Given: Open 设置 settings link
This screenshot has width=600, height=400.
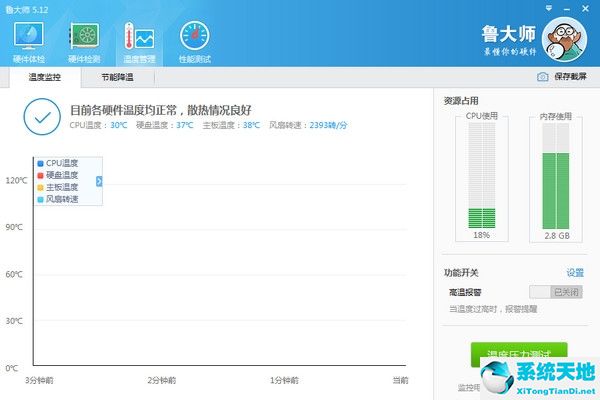Looking at the screenshot, I should (575, 273).
